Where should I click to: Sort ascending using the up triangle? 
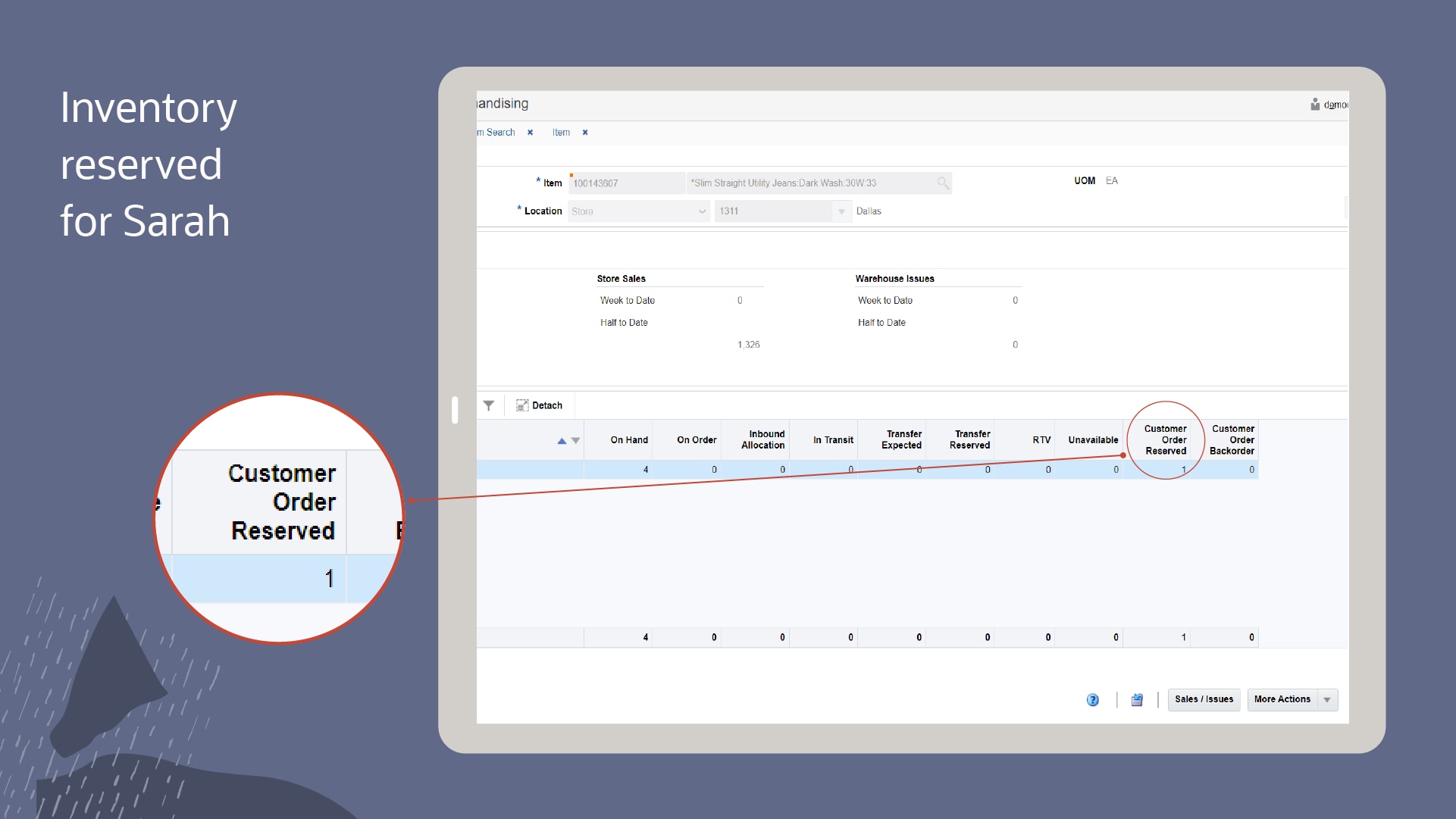pyautogui.click(x=562, y=441)
